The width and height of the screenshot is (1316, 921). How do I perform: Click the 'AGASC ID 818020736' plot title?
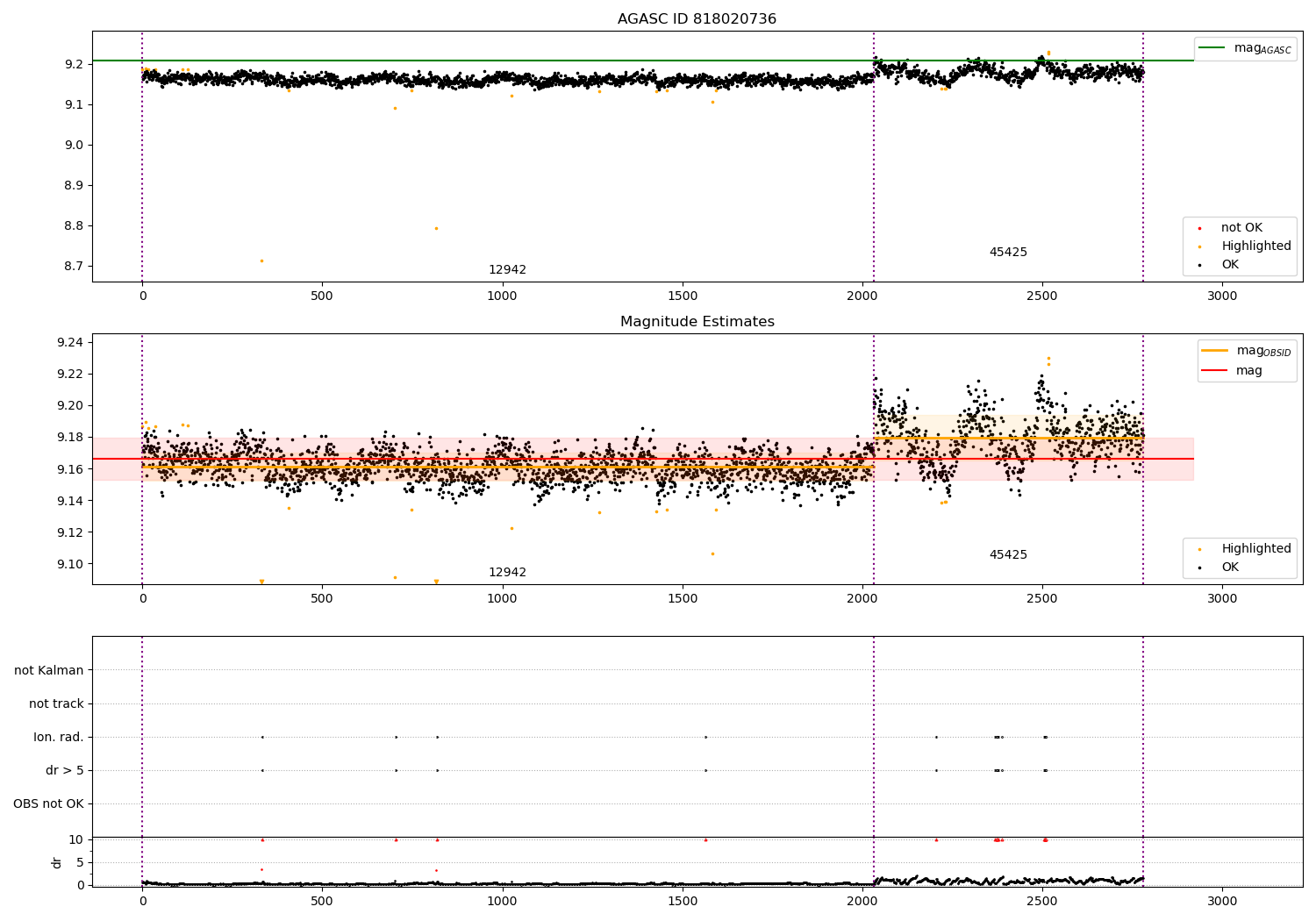point(697,19)
